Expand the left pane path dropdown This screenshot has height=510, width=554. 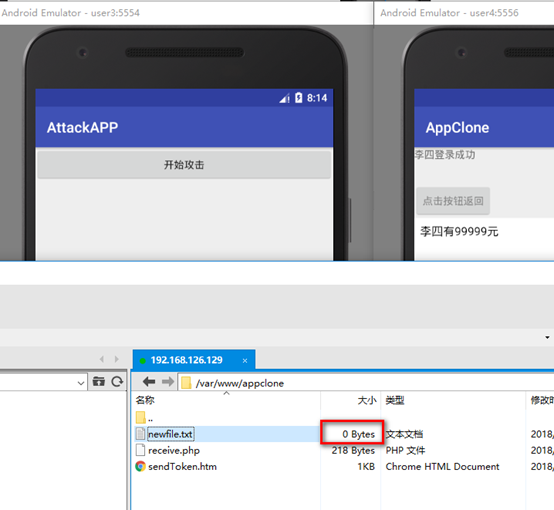coord(81,383)
